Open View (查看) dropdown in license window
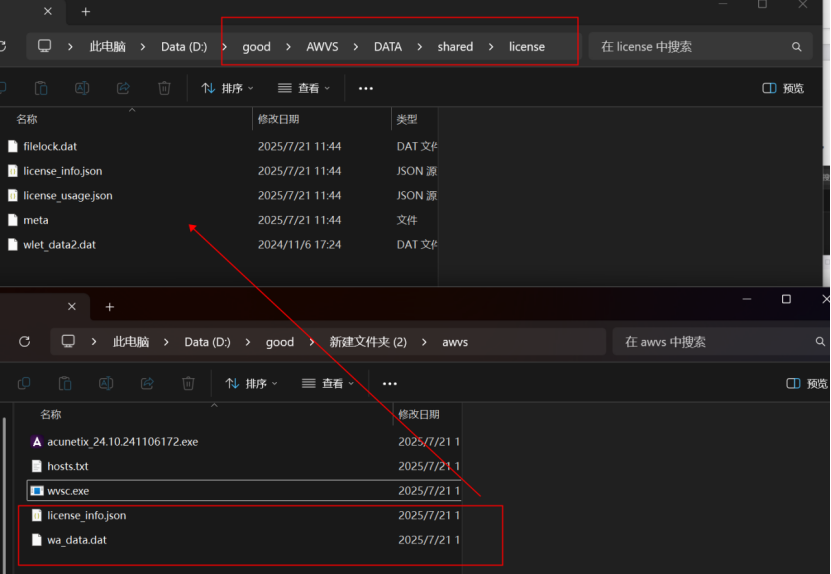Viewport: 831px width, 574px height. [x=304, y=88]
